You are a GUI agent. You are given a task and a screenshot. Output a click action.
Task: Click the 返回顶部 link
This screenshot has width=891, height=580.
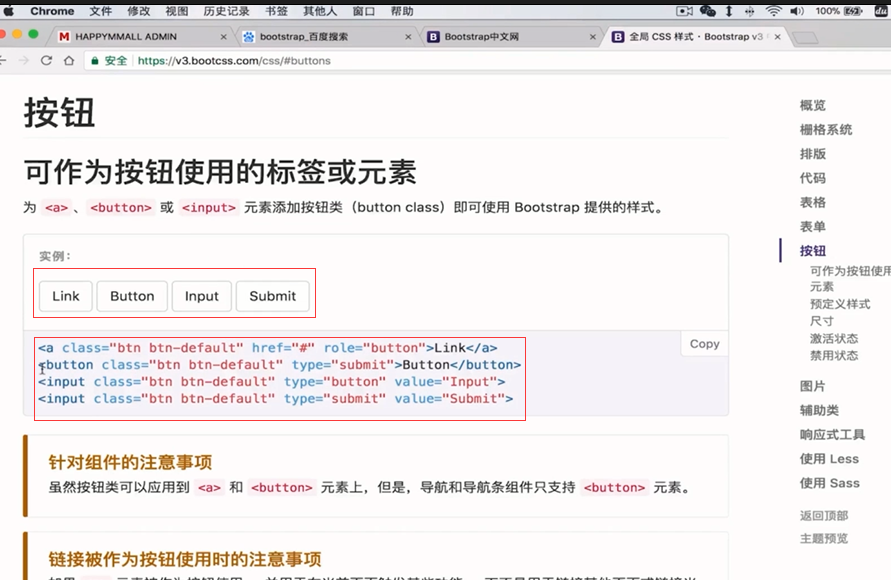pos(824,516)
